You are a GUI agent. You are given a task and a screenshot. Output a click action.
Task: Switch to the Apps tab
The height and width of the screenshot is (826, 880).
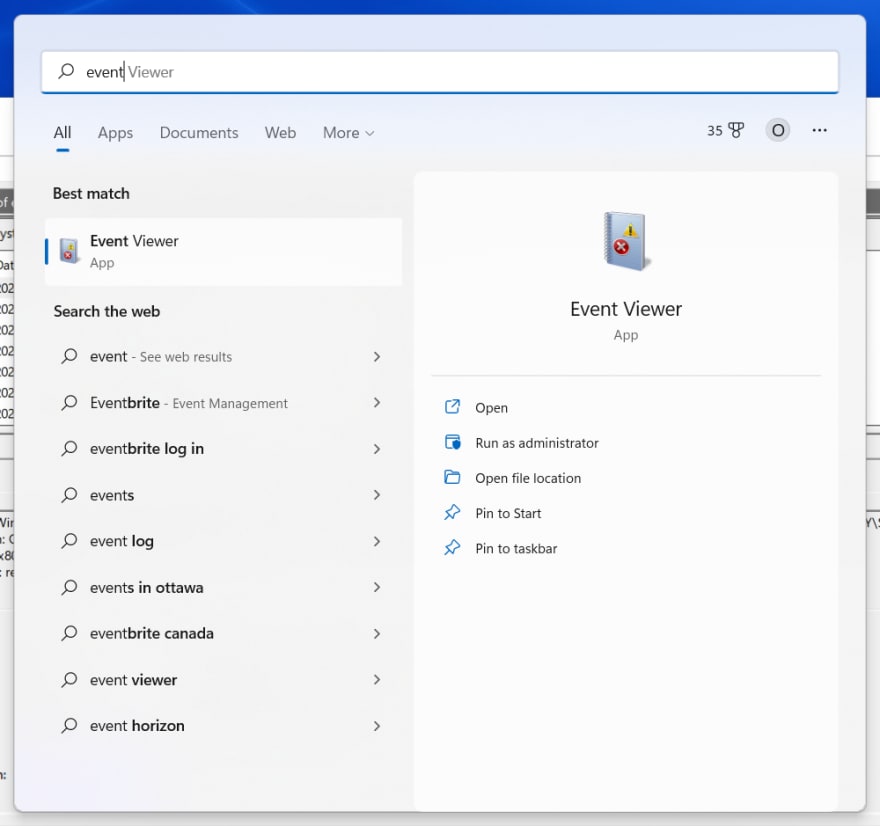115,133
